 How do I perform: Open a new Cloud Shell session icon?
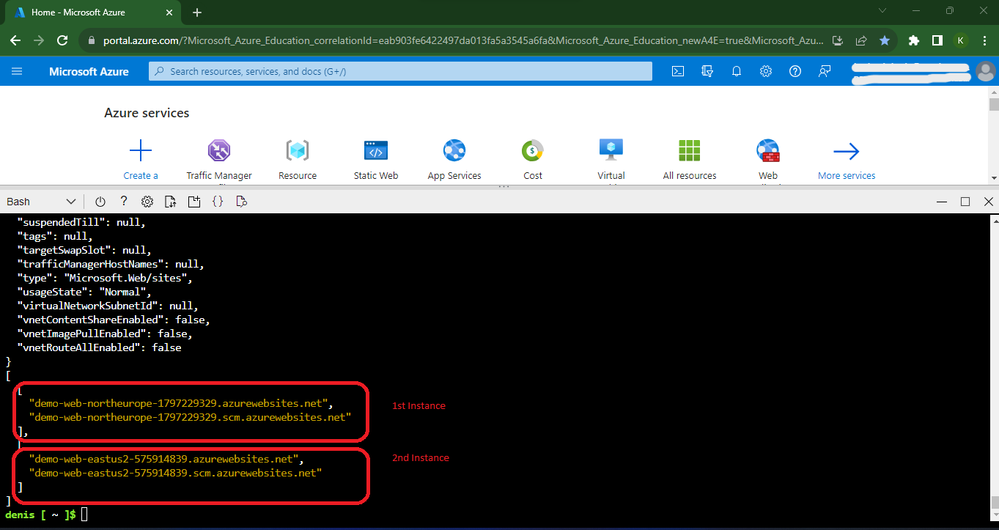(194, 201)
